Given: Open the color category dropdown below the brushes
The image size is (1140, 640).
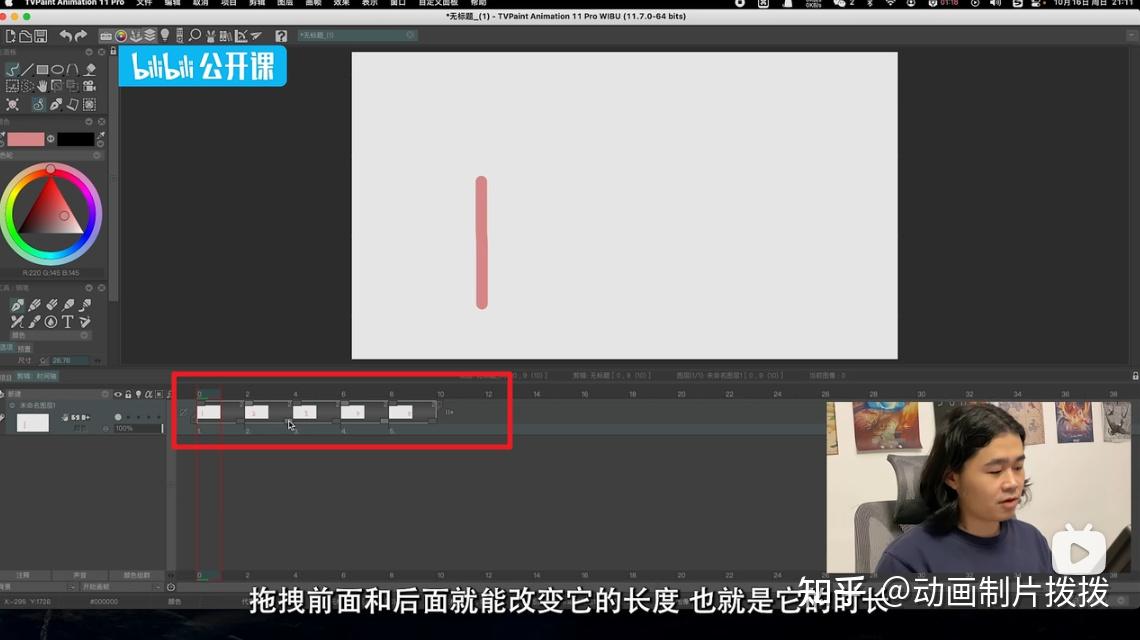Looking at the screenshot, I should click(x=84, y=335).
